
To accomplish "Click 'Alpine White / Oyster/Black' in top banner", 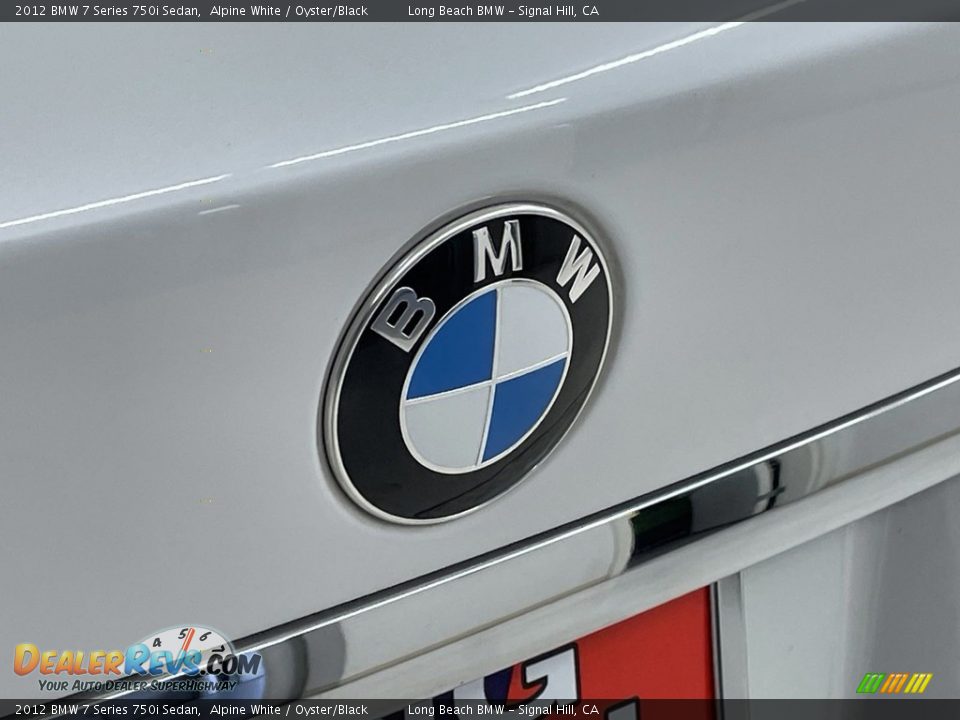I will (x=289, y=10).
